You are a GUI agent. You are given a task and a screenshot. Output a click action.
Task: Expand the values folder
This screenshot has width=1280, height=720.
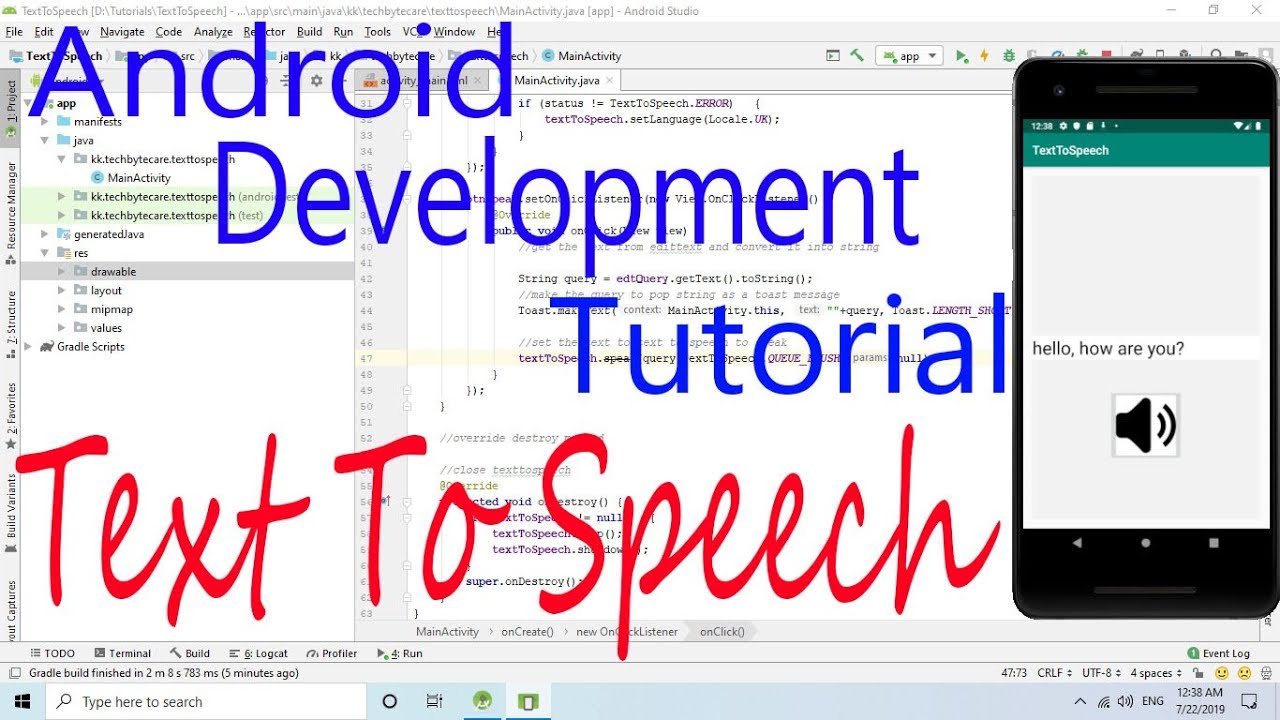62,328
